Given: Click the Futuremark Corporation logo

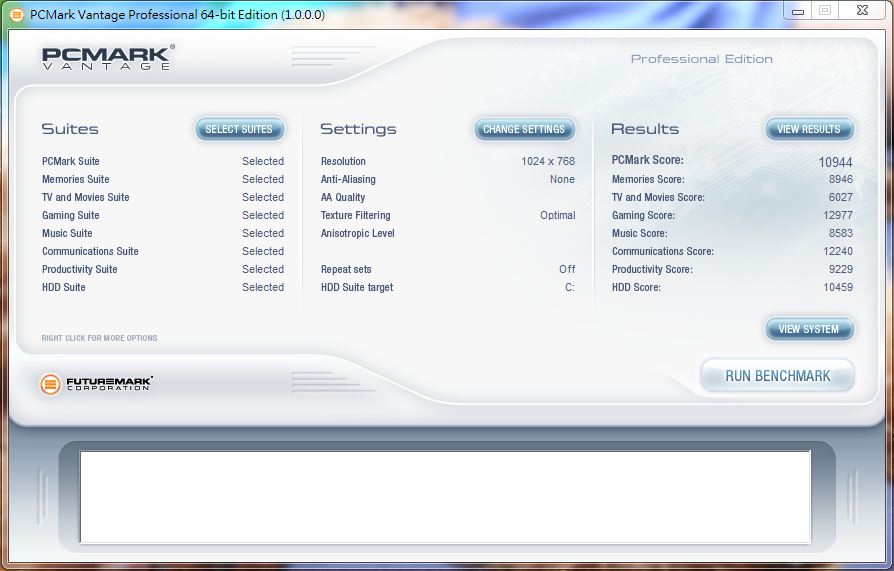Looking at the screenshot, I should click(x=96, y=384).
